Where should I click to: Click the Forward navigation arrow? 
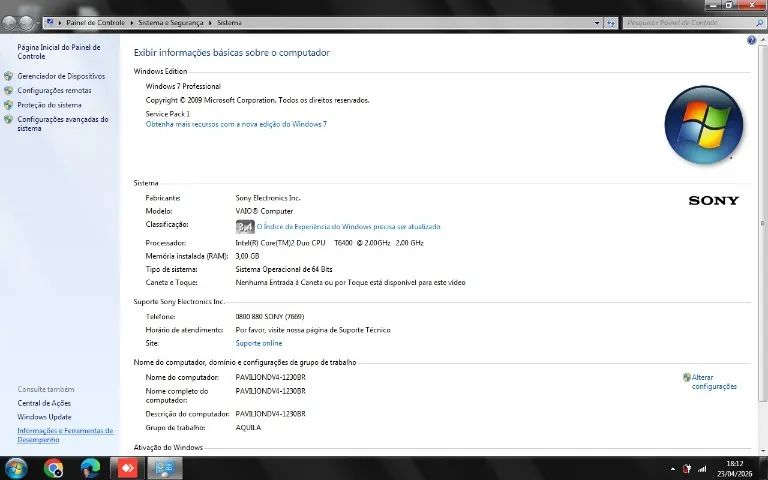tap(26, 23)
